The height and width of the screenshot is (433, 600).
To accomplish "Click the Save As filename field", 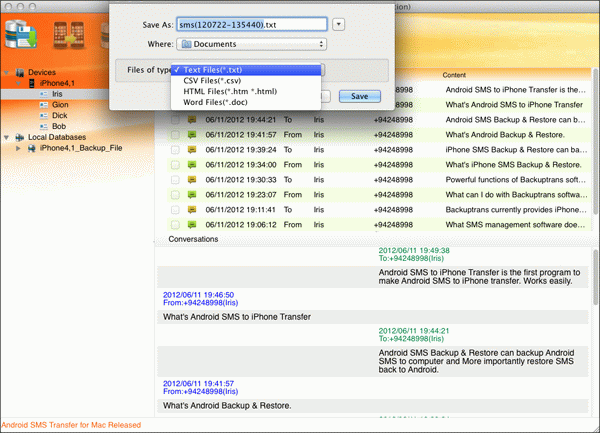I will (x=252, y=24).
